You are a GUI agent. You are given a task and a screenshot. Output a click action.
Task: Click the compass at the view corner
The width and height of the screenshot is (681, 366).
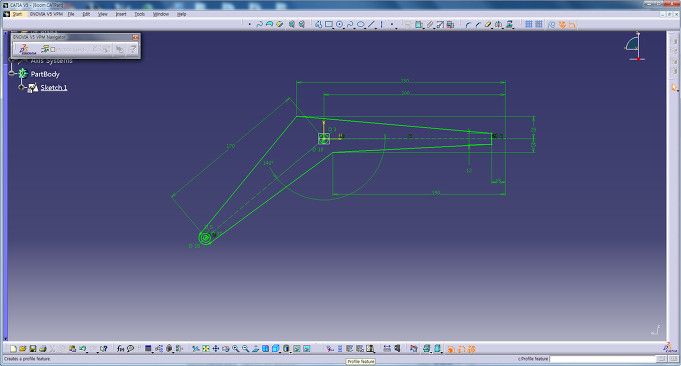click(x=635, y=47)
